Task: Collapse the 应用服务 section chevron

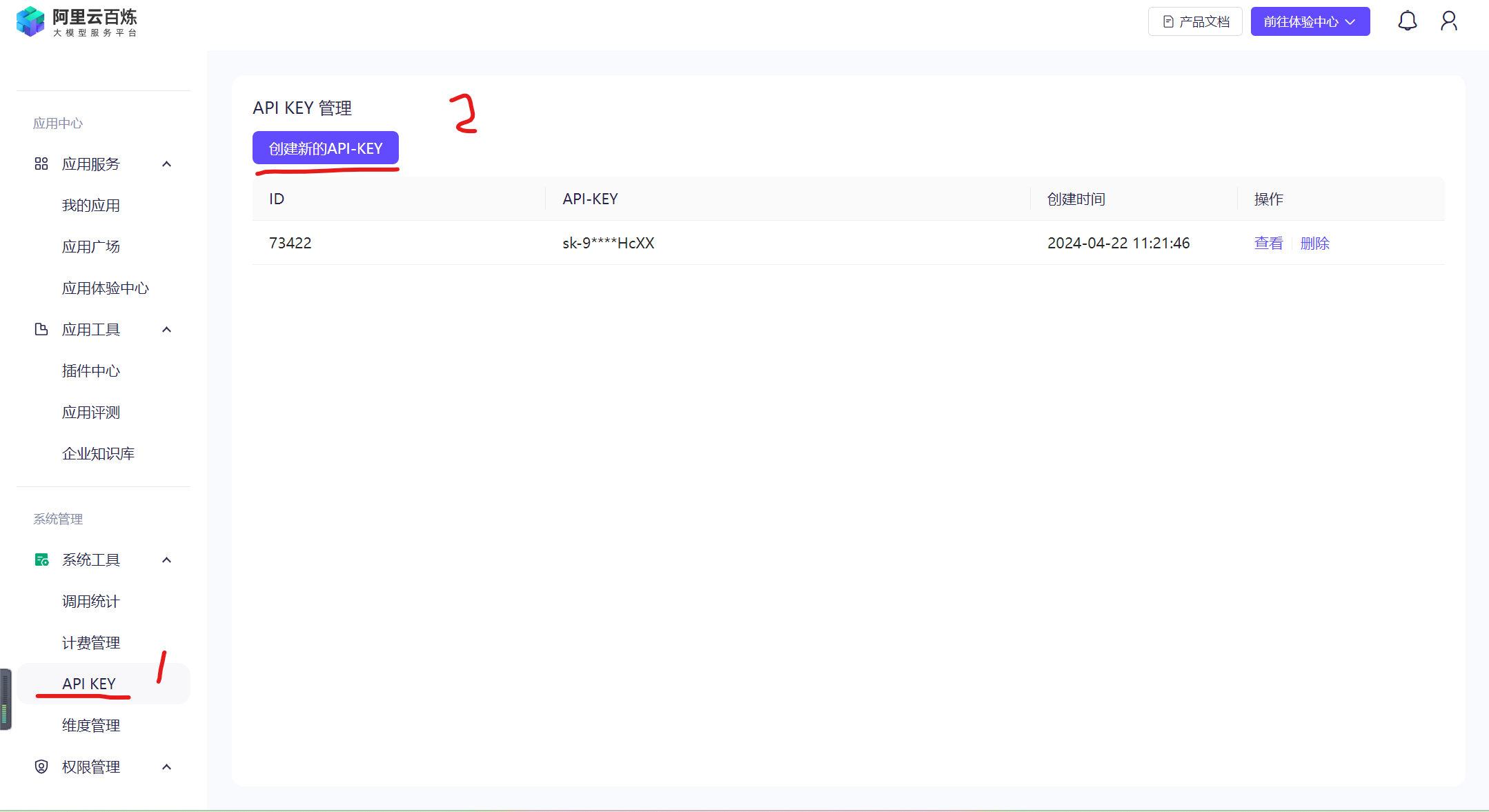Action: click(x=166, y=164)
